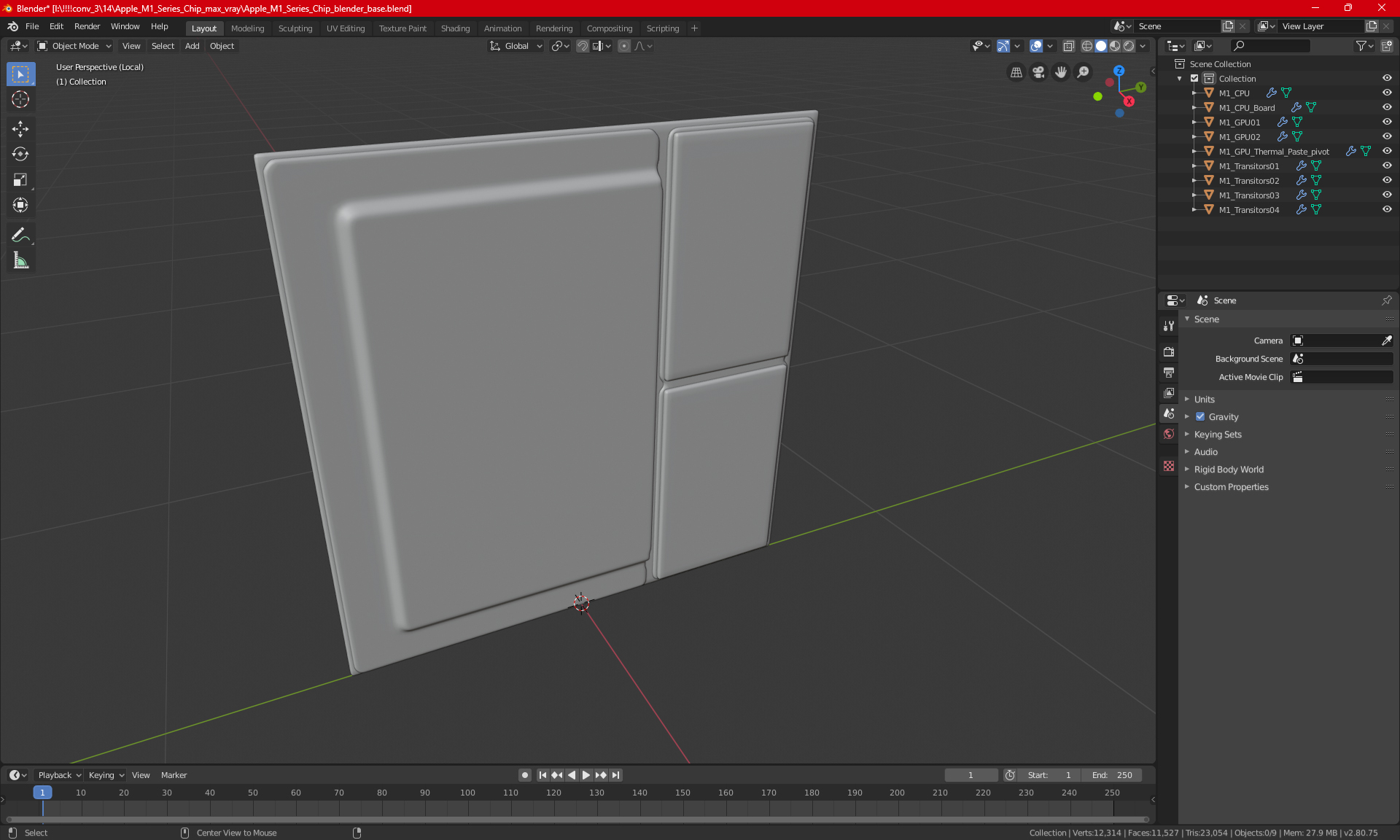Hide M1_CPU_Board object visibility
The image size is (1400, 840).
click(1387, 107)
